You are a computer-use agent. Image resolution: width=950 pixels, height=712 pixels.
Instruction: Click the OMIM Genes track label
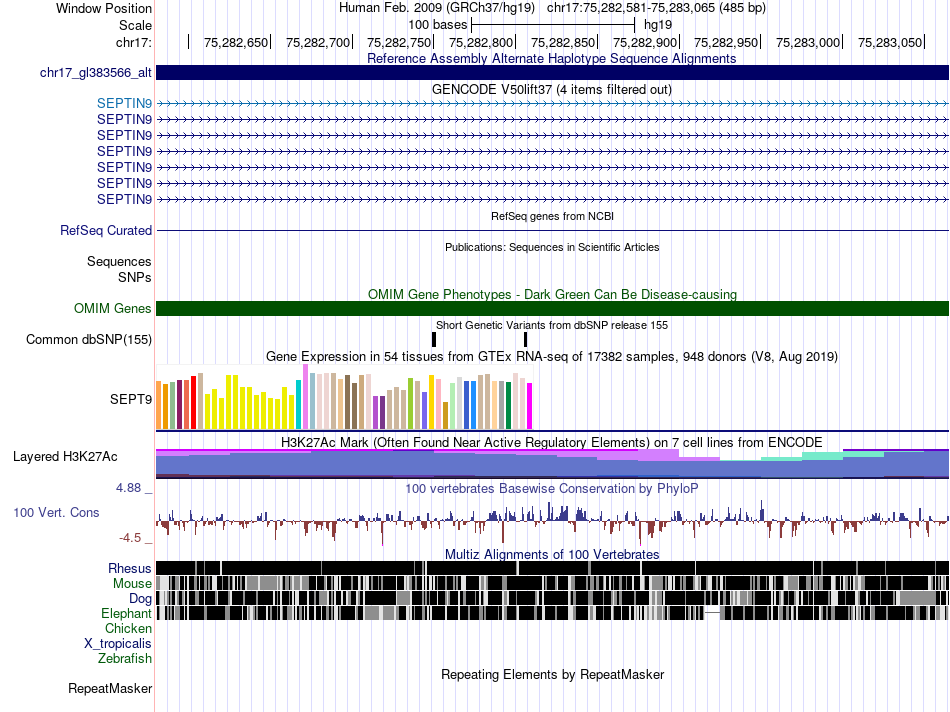pos(112,308)
